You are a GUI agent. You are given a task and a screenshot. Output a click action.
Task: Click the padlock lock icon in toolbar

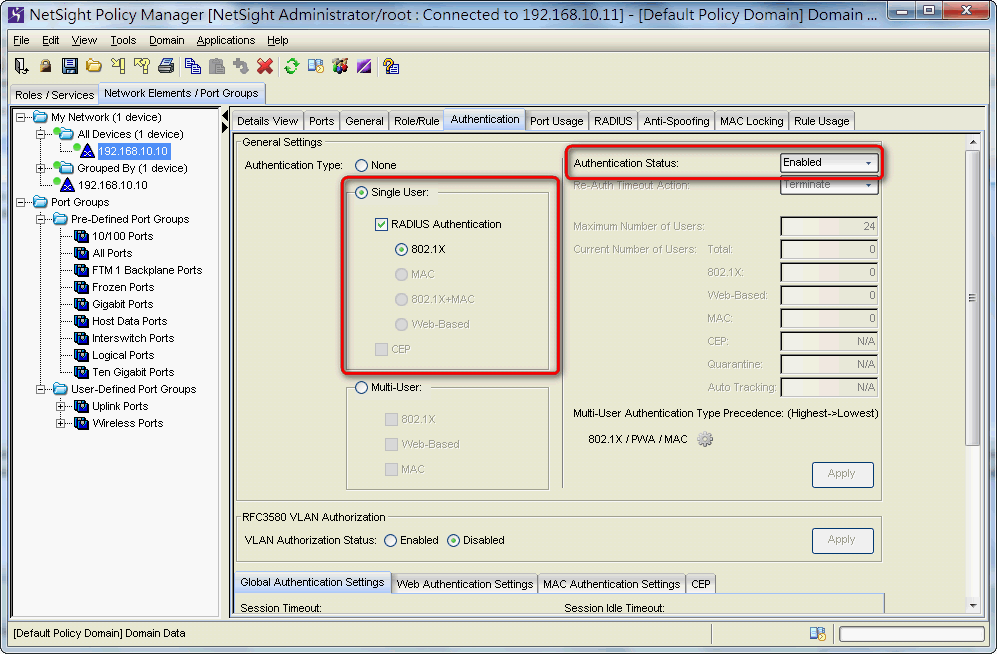45,66
